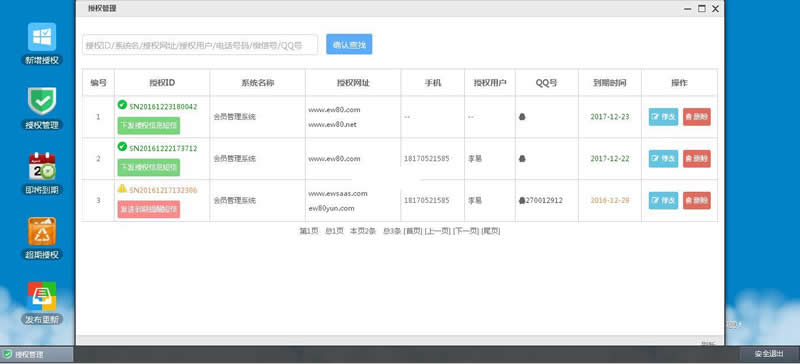This screenshot has width=800, height=364.
Task: Click 修改 button for the 2017-12-22 row
Action: click(663, 159)
